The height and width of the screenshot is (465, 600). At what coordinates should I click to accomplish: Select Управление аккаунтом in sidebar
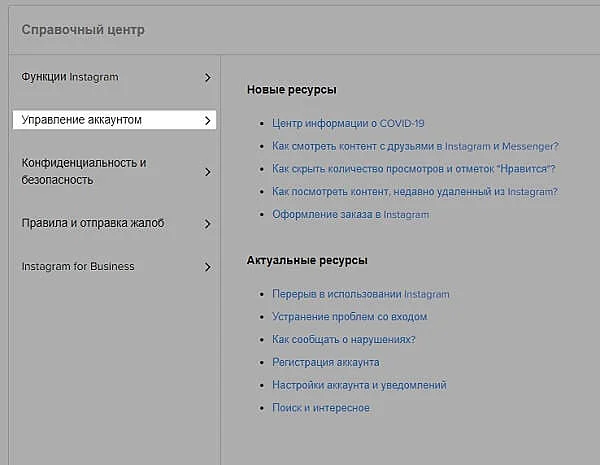point(82,120)
